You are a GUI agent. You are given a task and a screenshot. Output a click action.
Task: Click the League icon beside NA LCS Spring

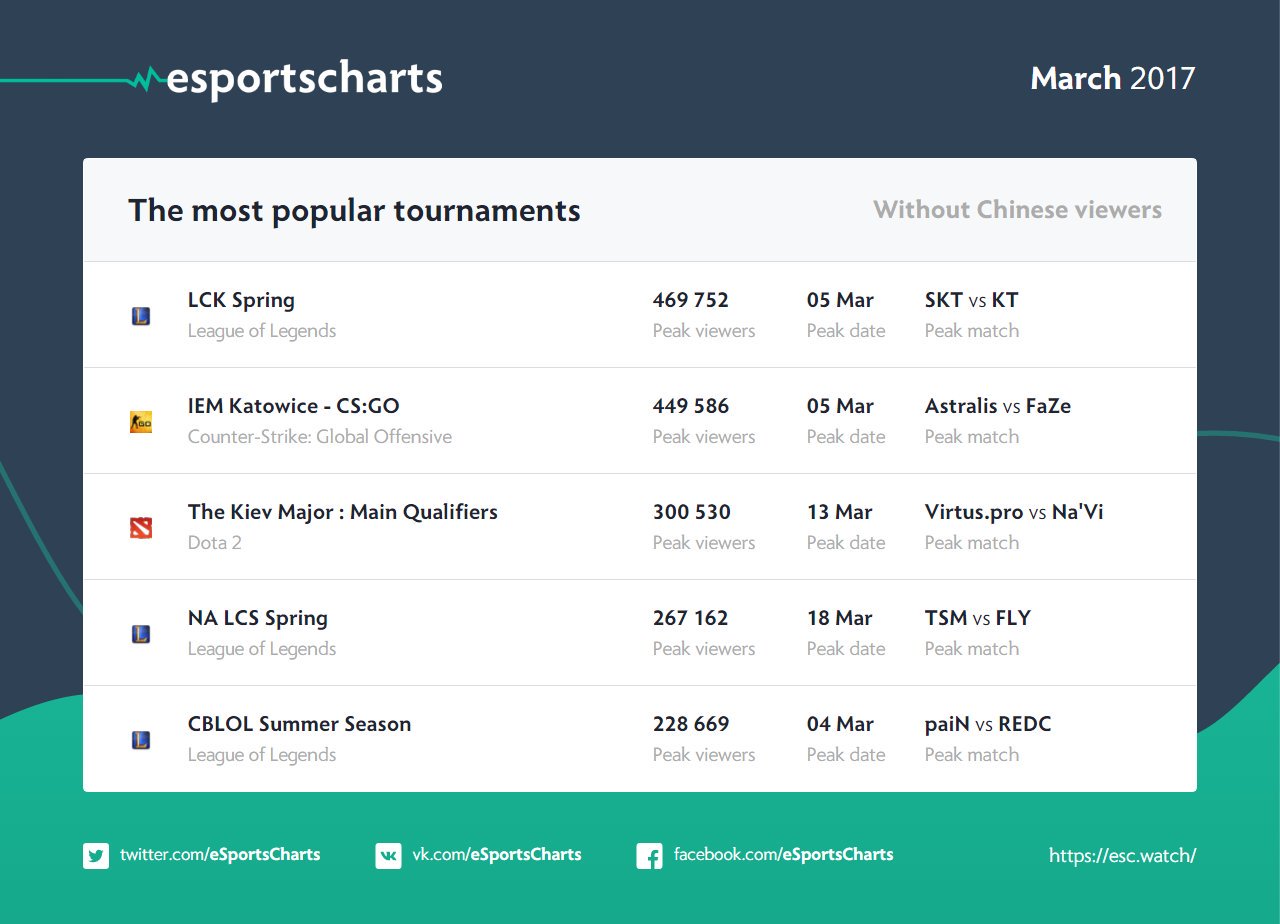coord(141,634)
